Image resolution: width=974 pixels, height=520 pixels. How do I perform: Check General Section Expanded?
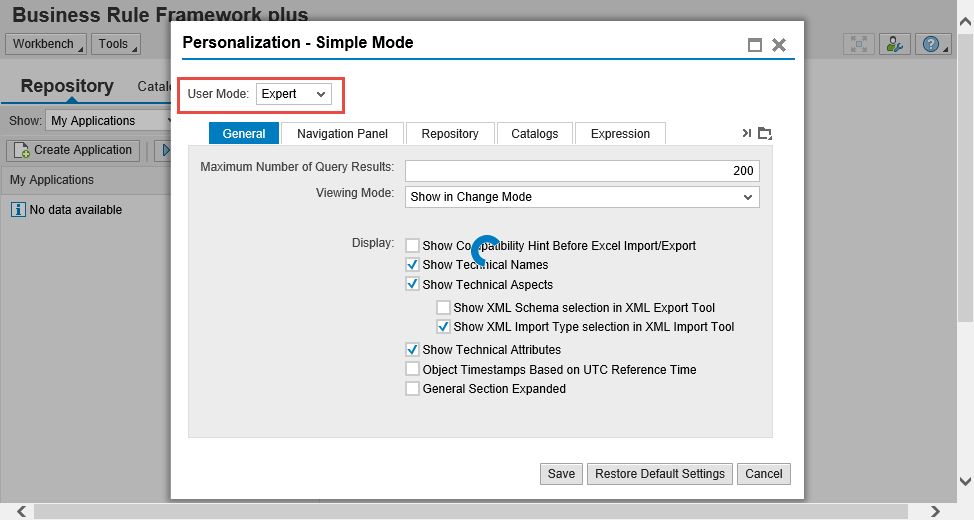(x=412, y=389)
